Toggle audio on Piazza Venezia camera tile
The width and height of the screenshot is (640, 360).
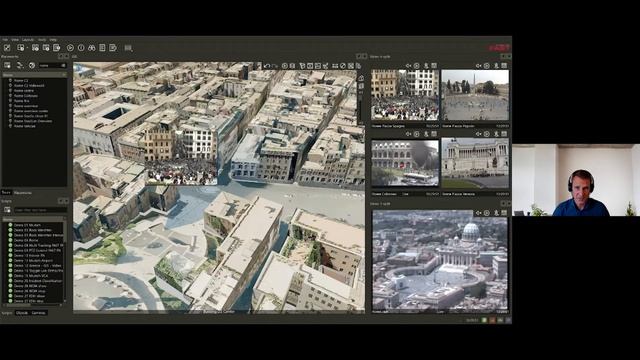point(478,134)
